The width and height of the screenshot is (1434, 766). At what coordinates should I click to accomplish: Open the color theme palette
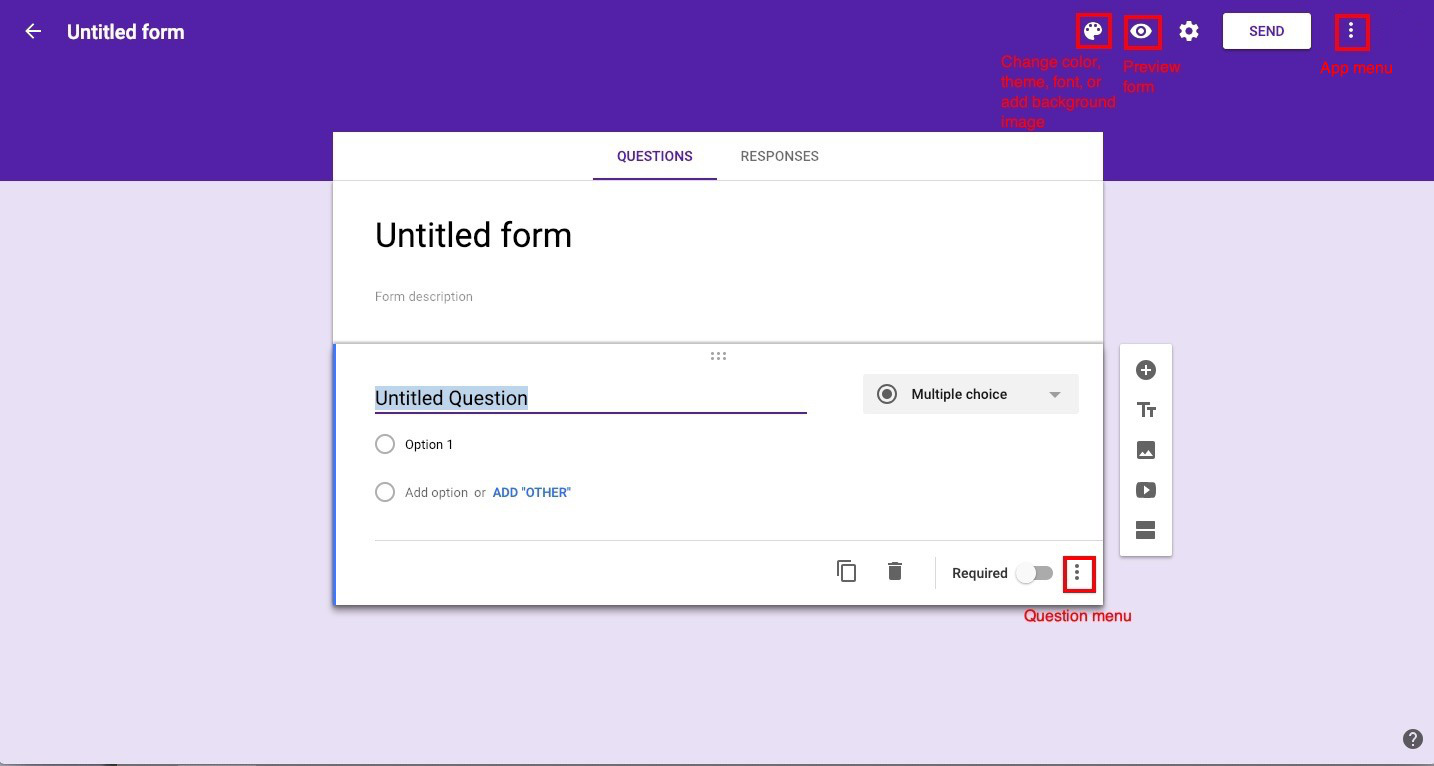pyautogui.click(x=1093, y=31)
